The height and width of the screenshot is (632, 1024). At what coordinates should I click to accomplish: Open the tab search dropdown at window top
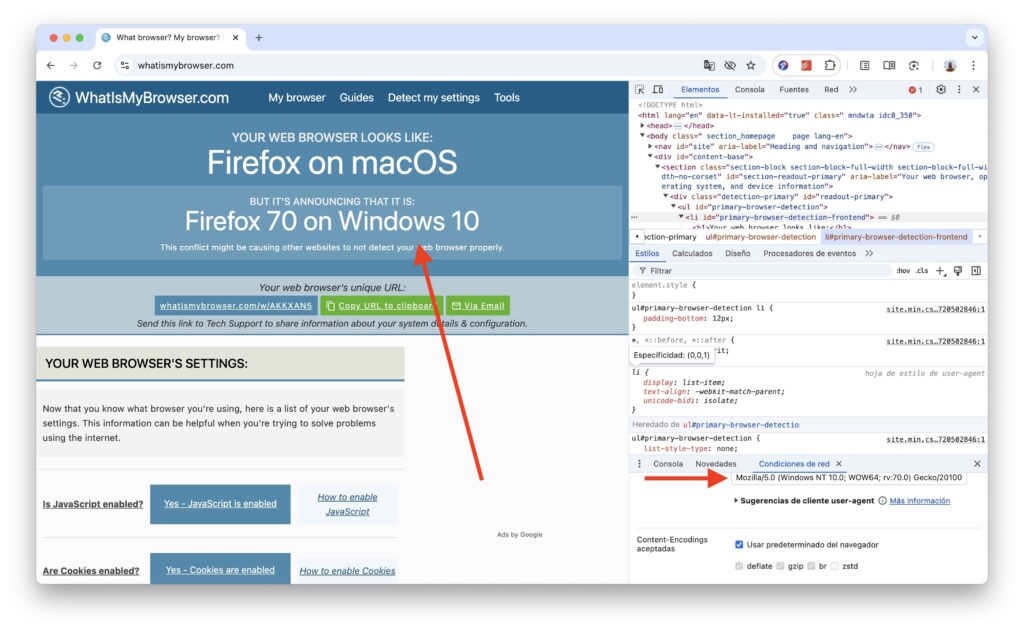974,38
